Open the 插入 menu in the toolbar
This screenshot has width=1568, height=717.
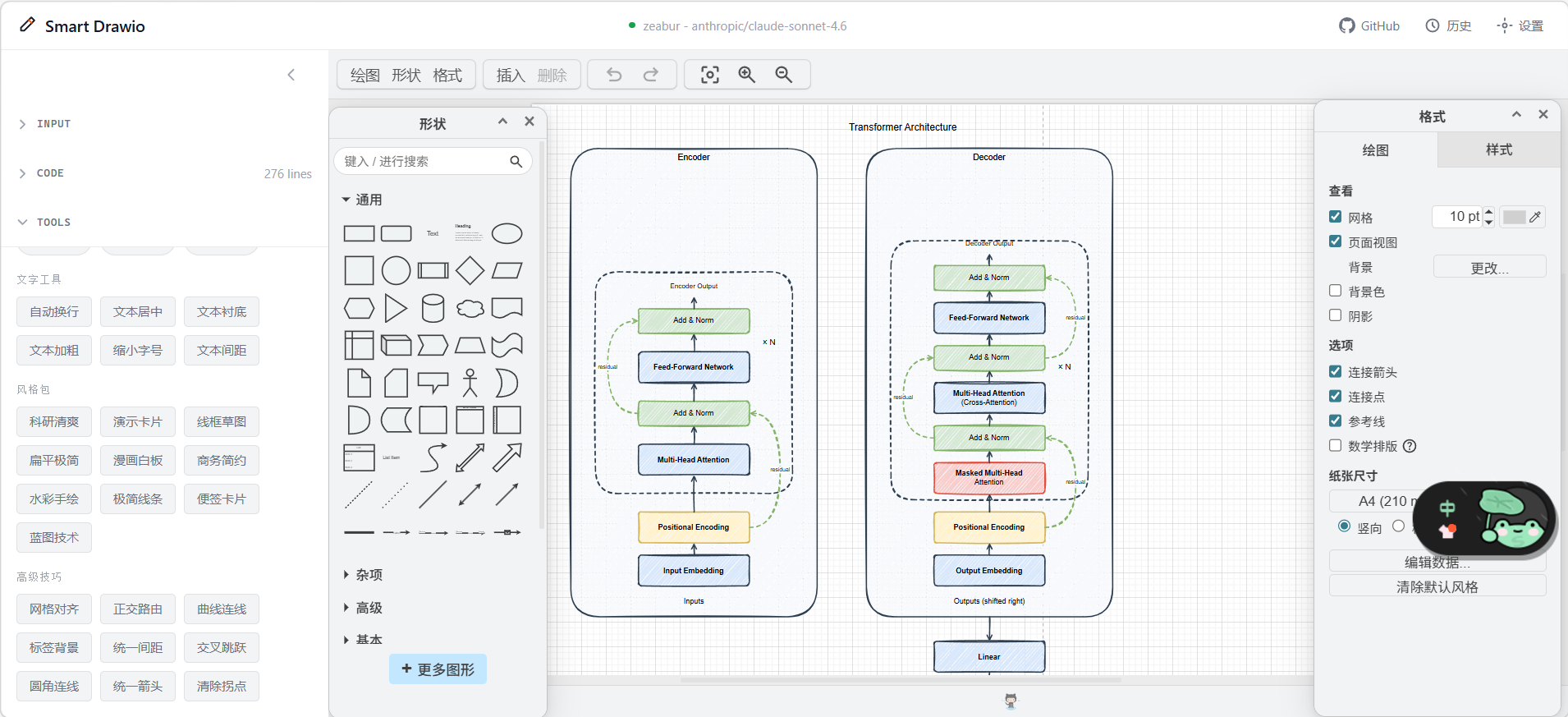[x=511, y=75]
